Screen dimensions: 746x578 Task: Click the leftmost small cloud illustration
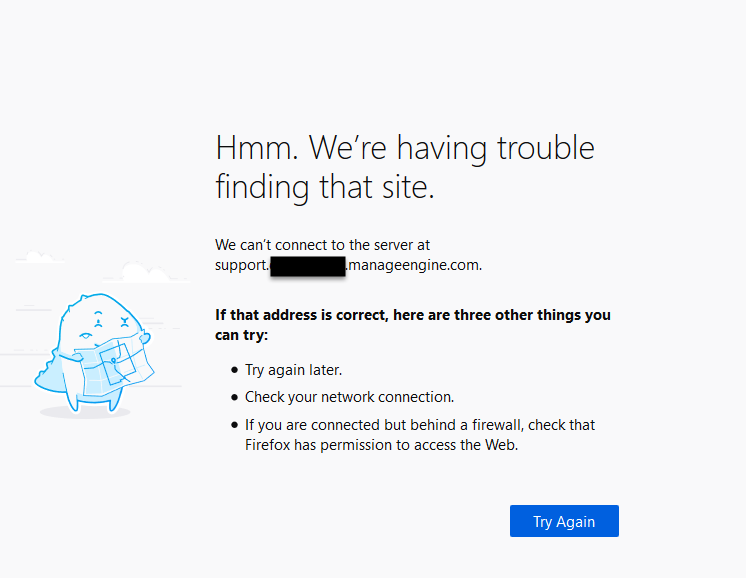pyautogui.click(x=39, y=258)
